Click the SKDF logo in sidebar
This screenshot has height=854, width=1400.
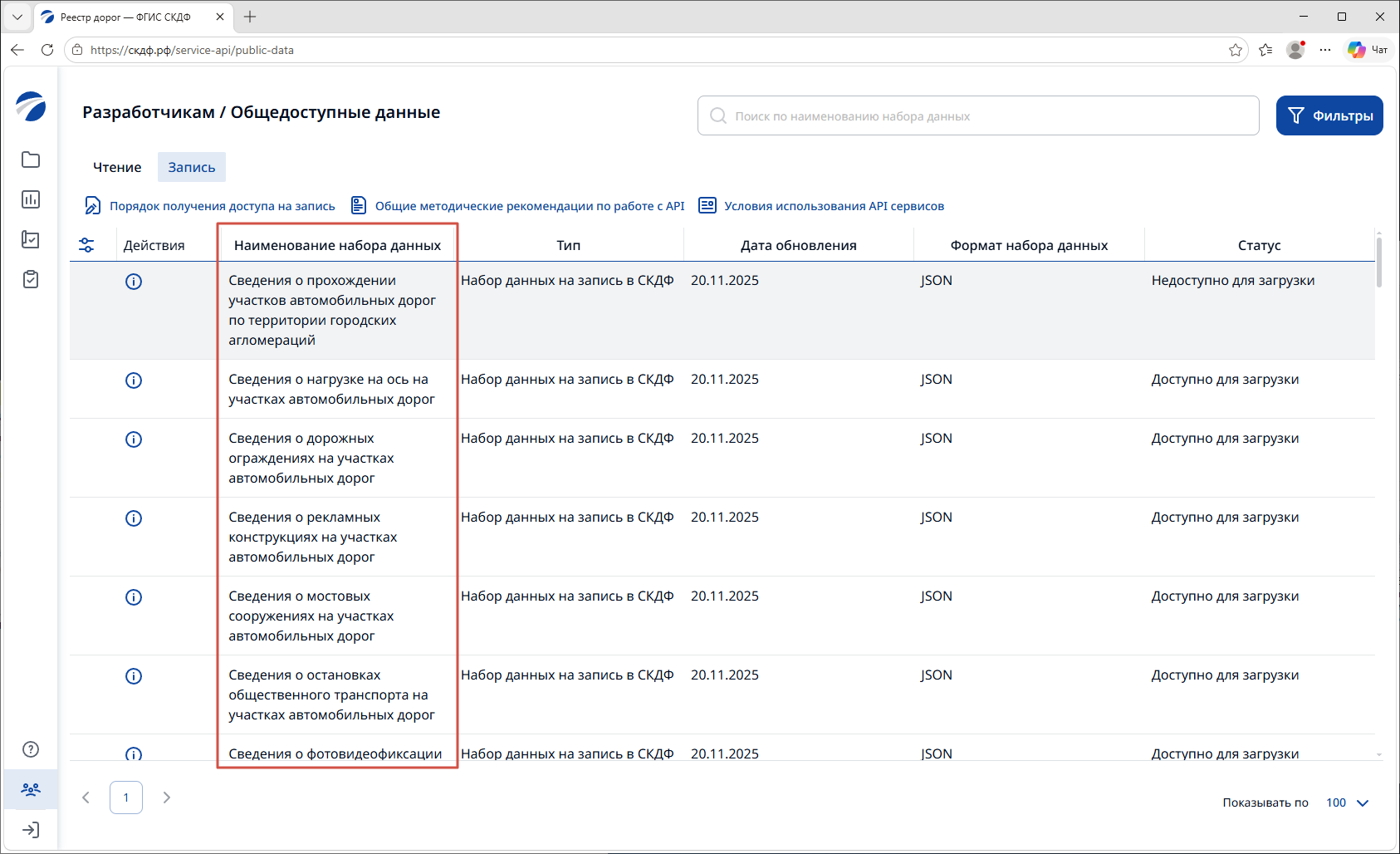click(31, 106)
